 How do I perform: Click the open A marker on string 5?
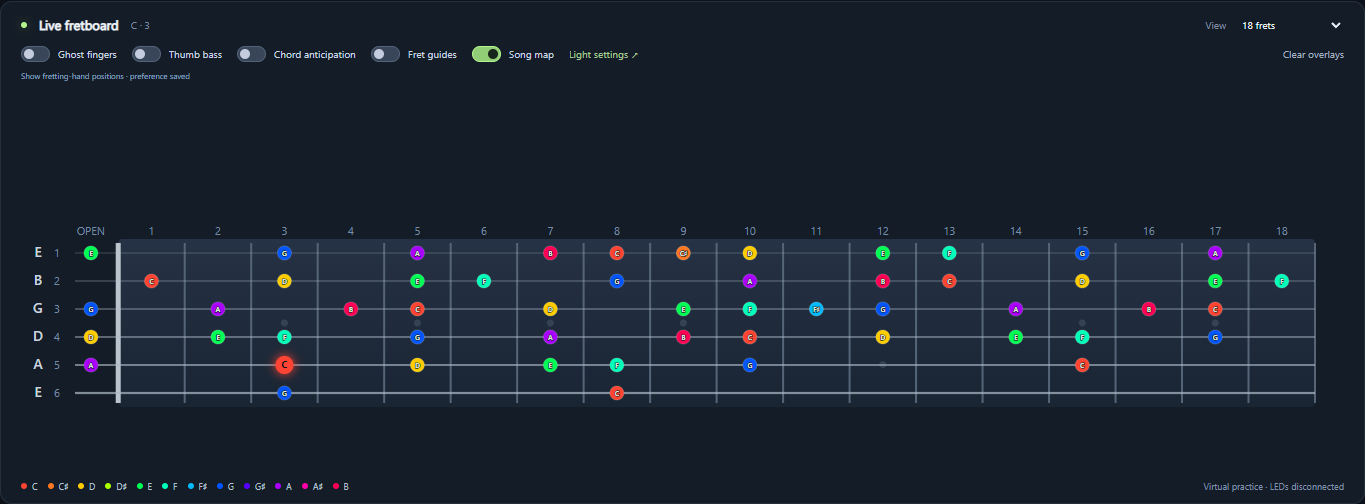(x=91, y=365)
